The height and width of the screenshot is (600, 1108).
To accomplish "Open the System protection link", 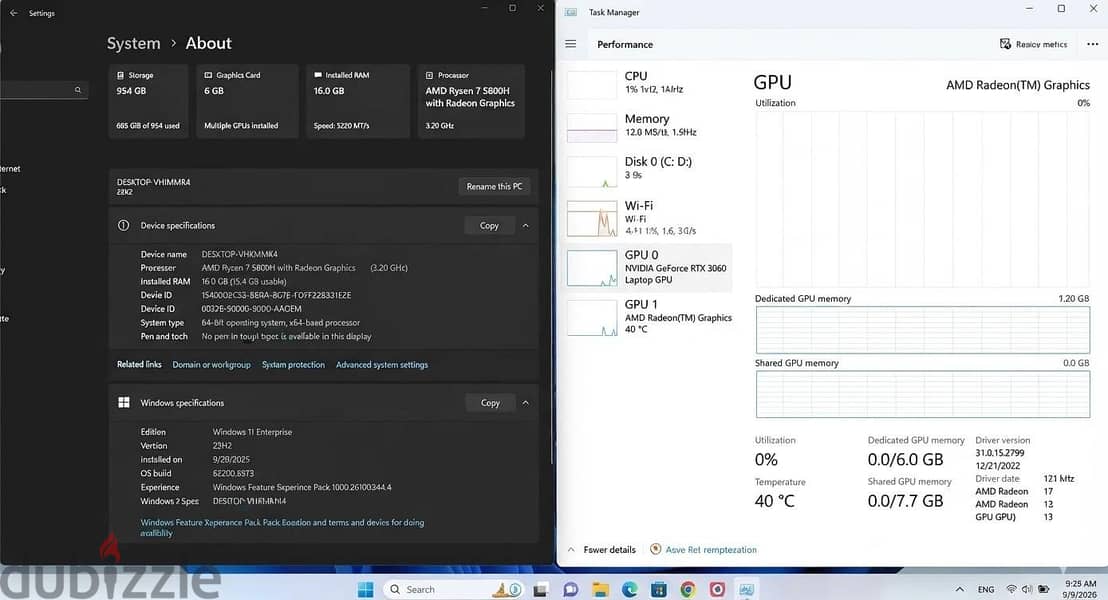I will [x=293, y=365].
